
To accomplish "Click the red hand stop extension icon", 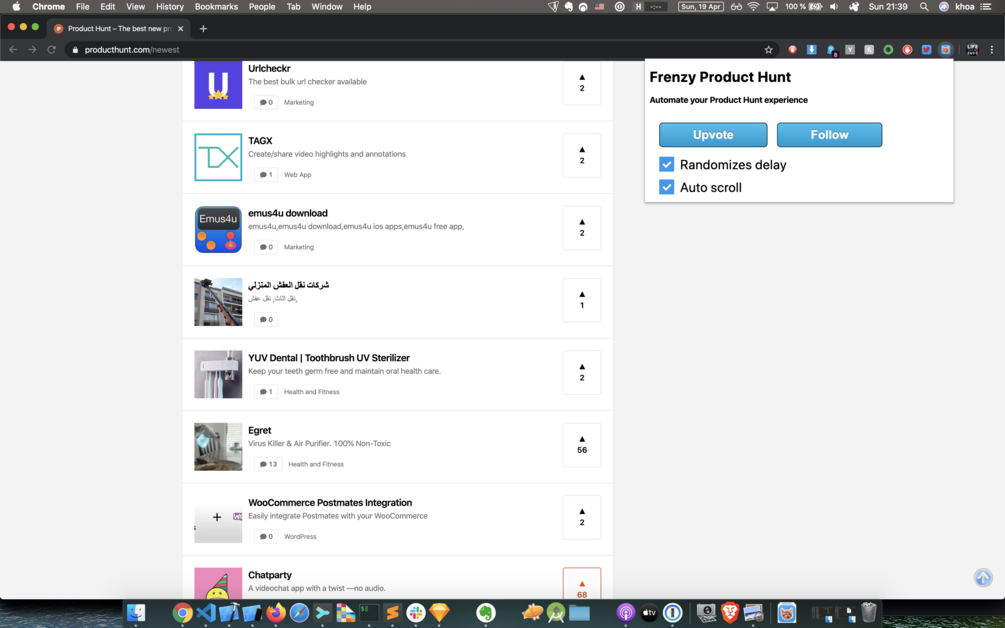I will 907,49.
